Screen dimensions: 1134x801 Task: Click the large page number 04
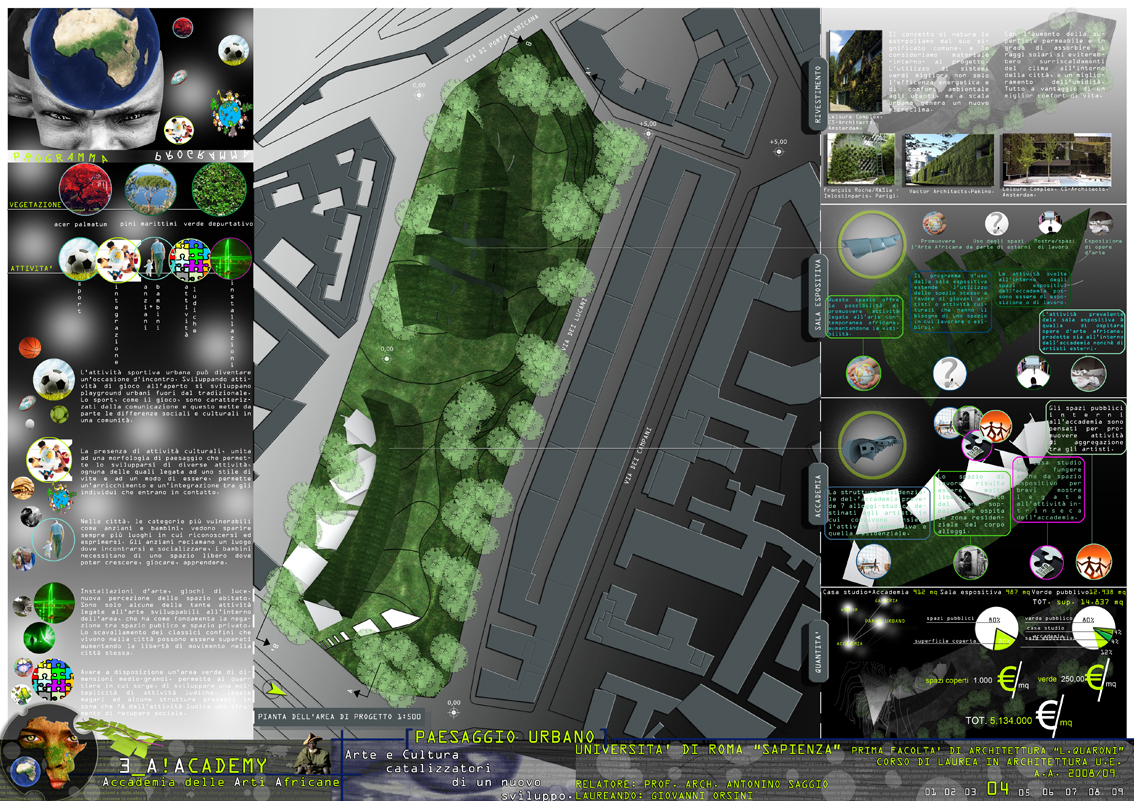point(997,790)
